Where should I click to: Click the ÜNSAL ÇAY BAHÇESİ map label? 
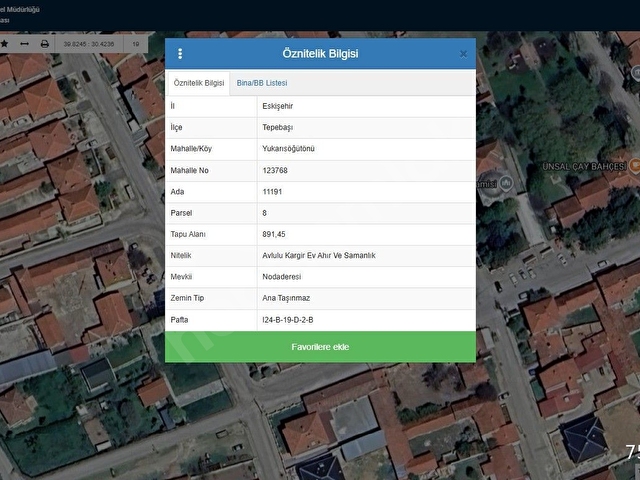click(584, 167)
